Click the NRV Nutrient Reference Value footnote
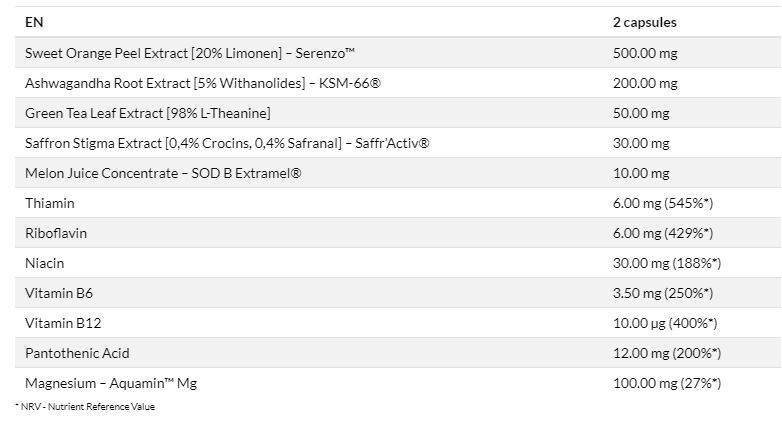782x425 pixels. [x=85, y=407]
